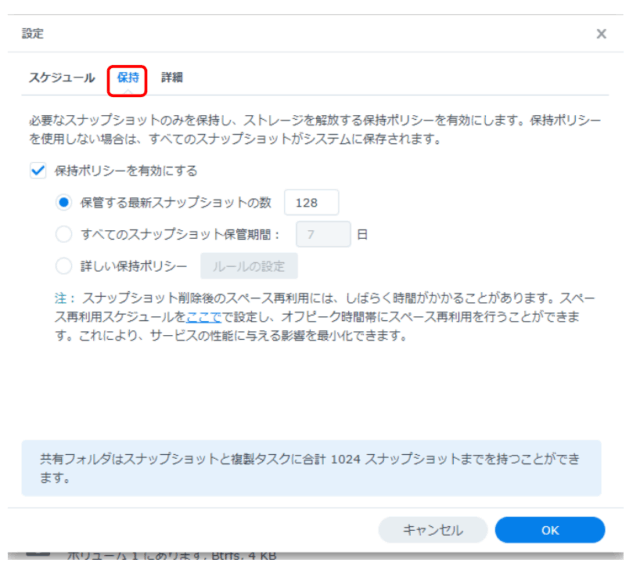
Task: Choose the すべてのスナップショット保管期間 radio option
Action: (x=65, y=235)
